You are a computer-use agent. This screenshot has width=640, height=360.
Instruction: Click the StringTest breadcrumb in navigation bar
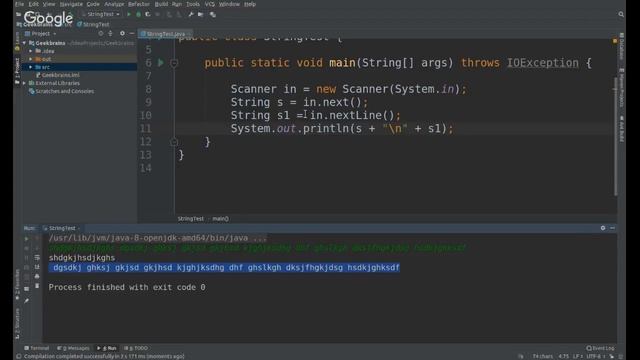[x=93, y=24]
